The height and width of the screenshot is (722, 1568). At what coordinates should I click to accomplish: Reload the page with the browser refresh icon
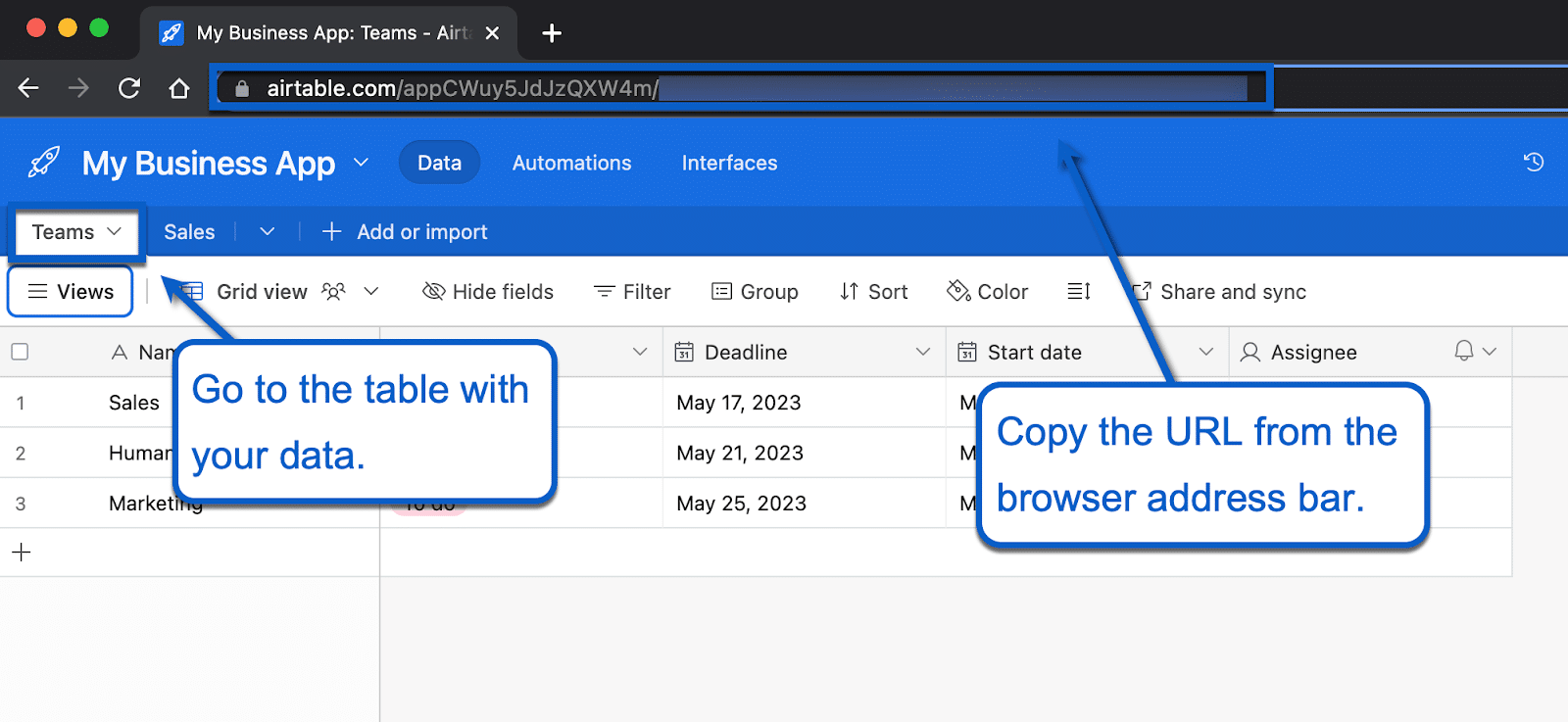click(129, 88)
